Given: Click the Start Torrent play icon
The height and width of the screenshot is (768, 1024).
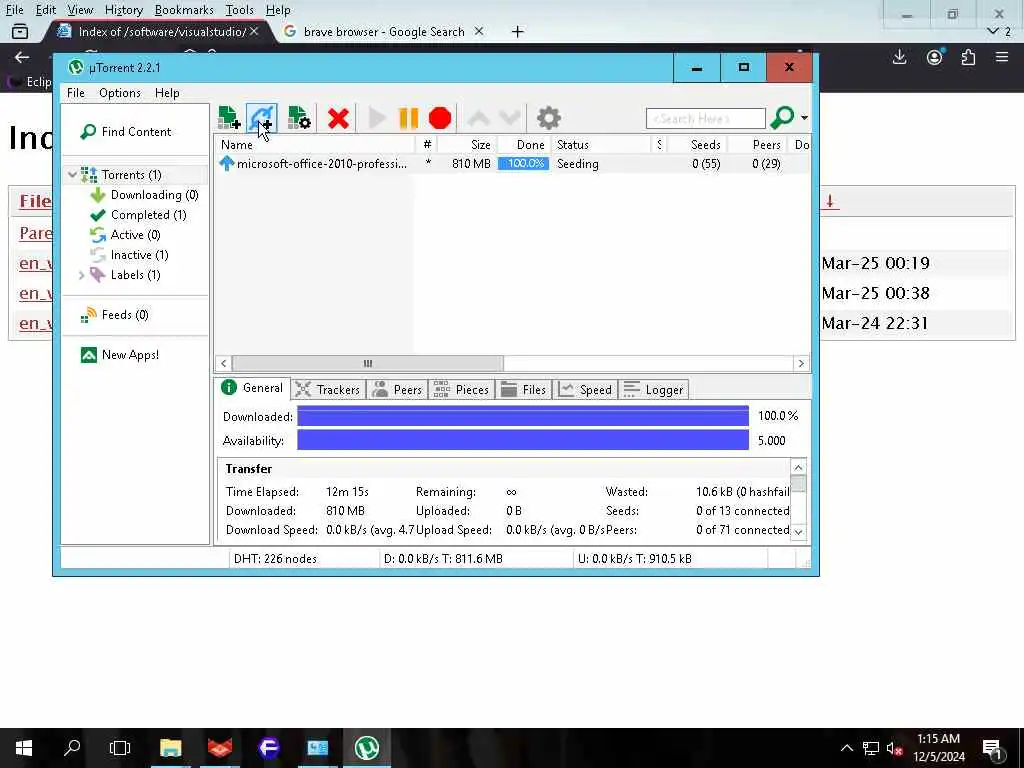Looking at the screenshot, I should [x=377, y=118].
